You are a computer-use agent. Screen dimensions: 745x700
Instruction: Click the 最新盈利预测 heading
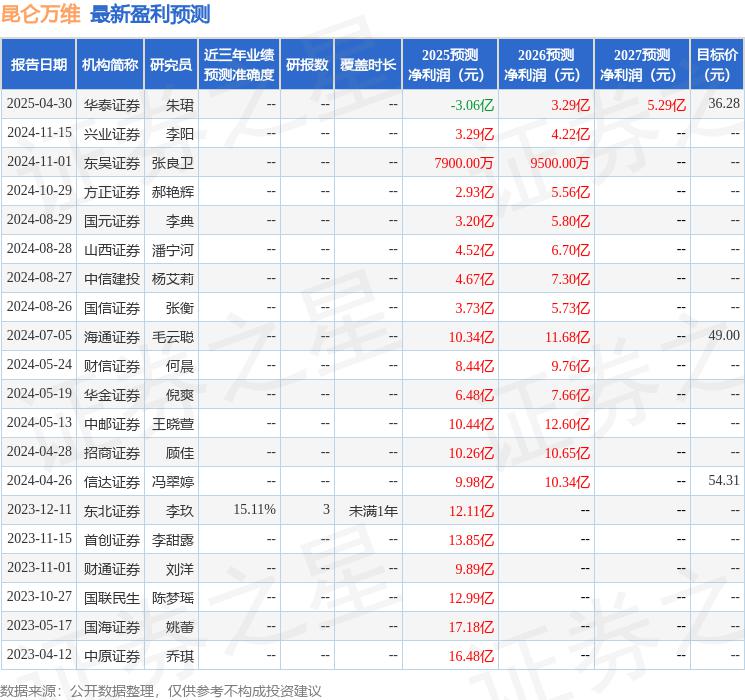[x=150, y=14]
